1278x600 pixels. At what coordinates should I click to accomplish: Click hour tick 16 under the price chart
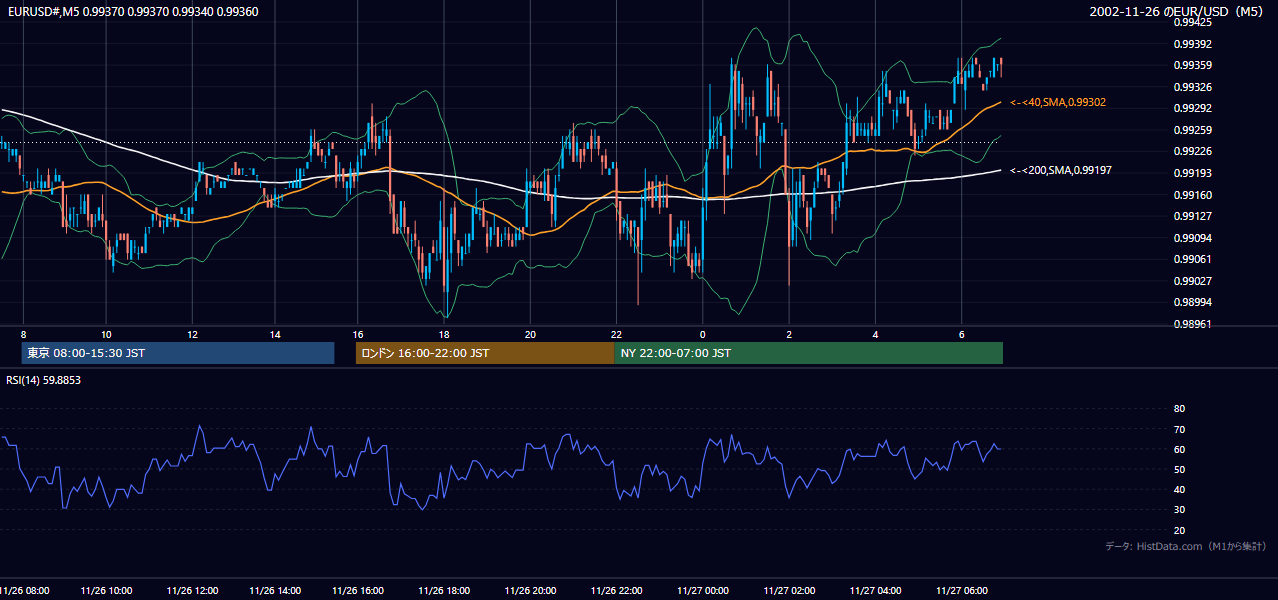pos(358,334)
